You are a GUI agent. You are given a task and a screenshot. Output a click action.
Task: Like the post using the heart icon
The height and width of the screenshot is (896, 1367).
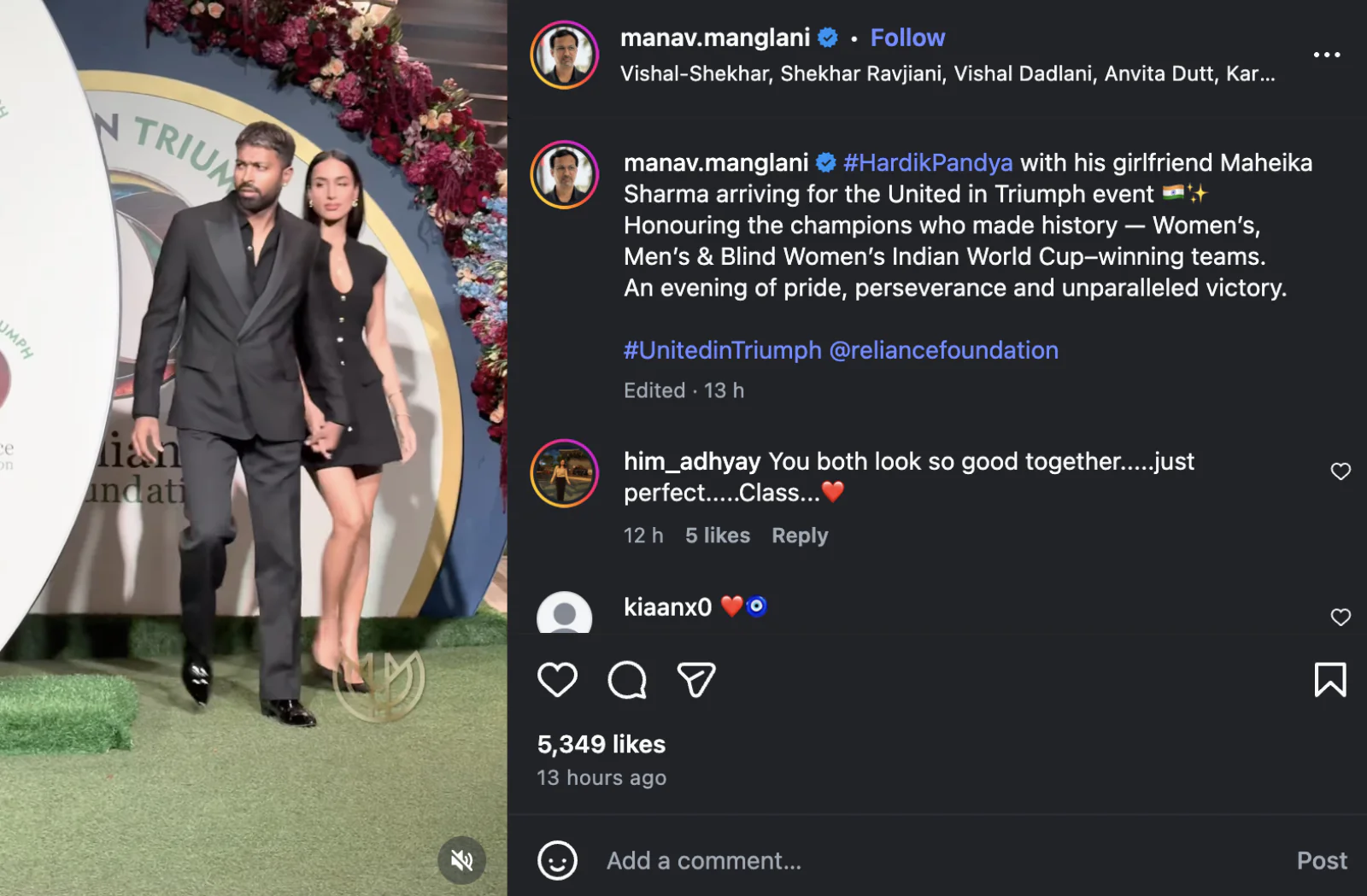coord(558,680)
